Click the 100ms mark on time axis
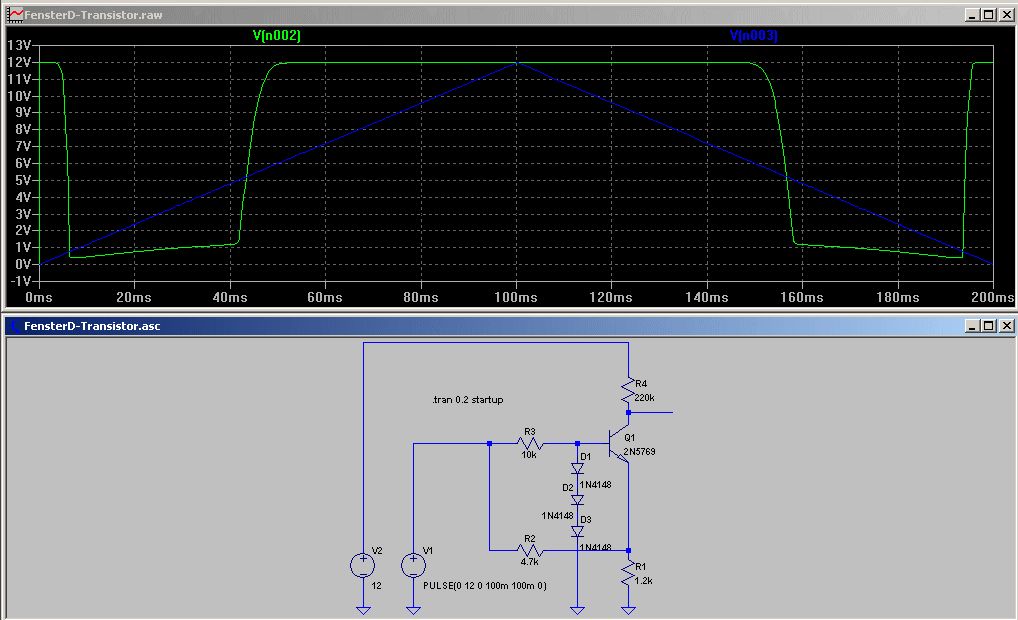Viewport: 1018px width, 620px height. coord(515,297)
